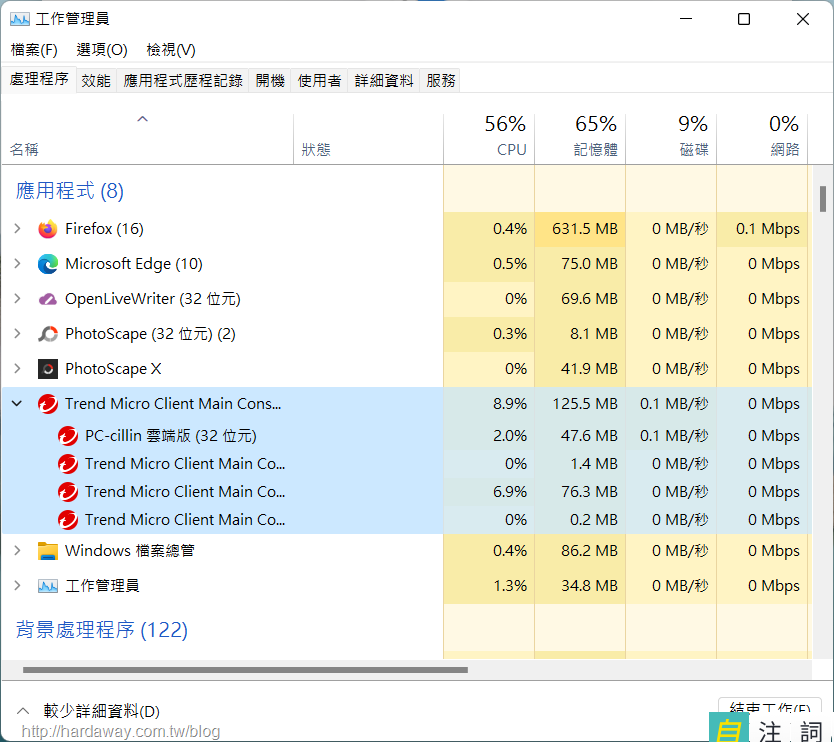This screenshot has width=834, height=742.
Task: Switch to the 應用程式歷程記錄 tab
Action: [183, 81]
